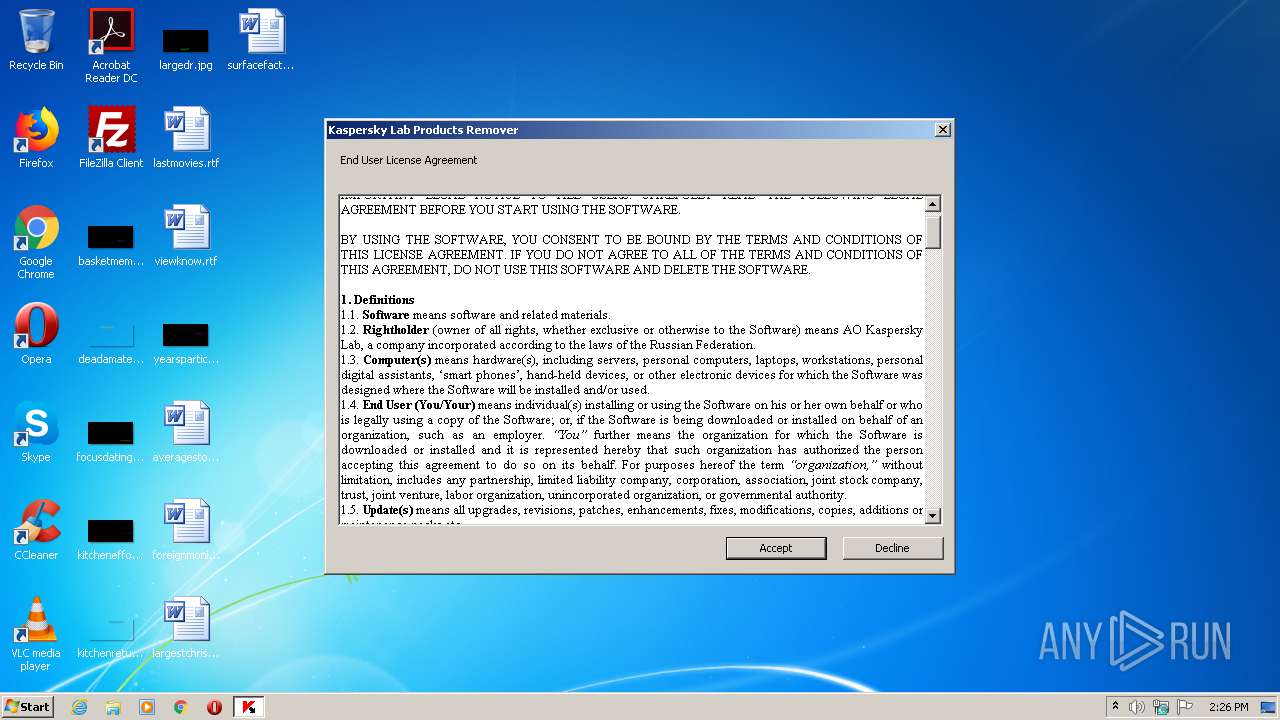This screenshot has width=1280, height=720.
Task: Click the network status tray icon
Action: click(1161, 707)
